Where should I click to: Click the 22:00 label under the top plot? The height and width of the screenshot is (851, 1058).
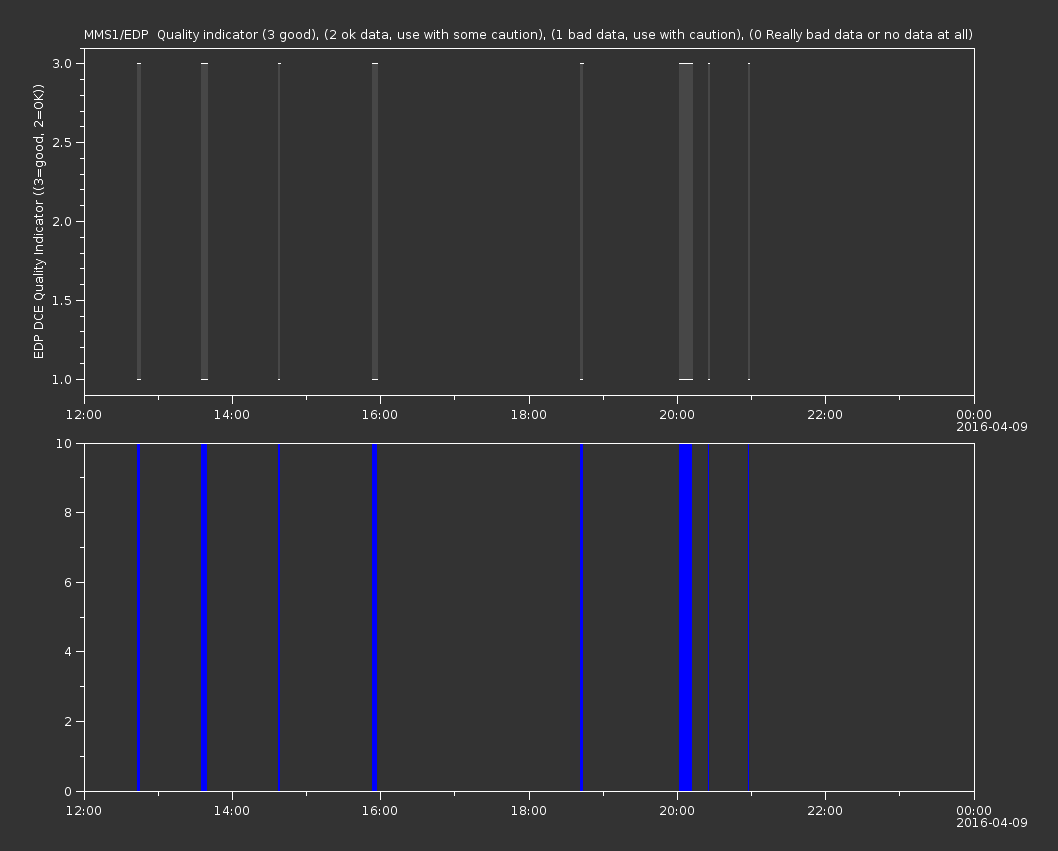[x=825, y=414]
